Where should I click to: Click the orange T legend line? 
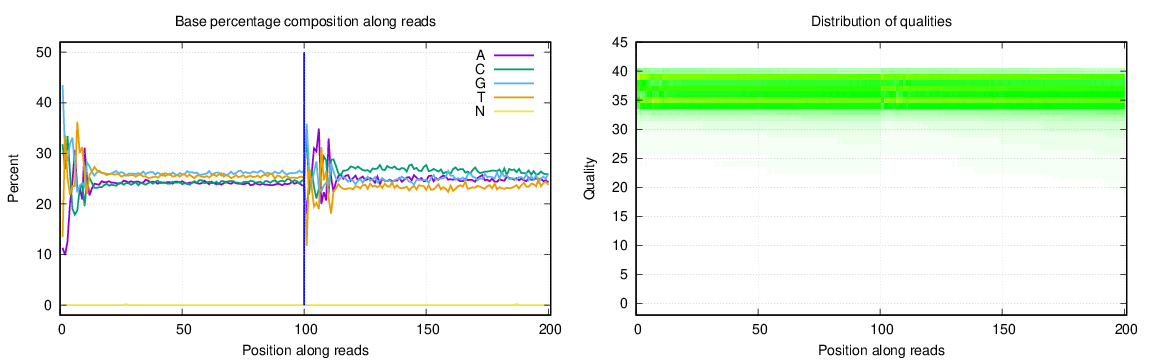tap(513, 97)
